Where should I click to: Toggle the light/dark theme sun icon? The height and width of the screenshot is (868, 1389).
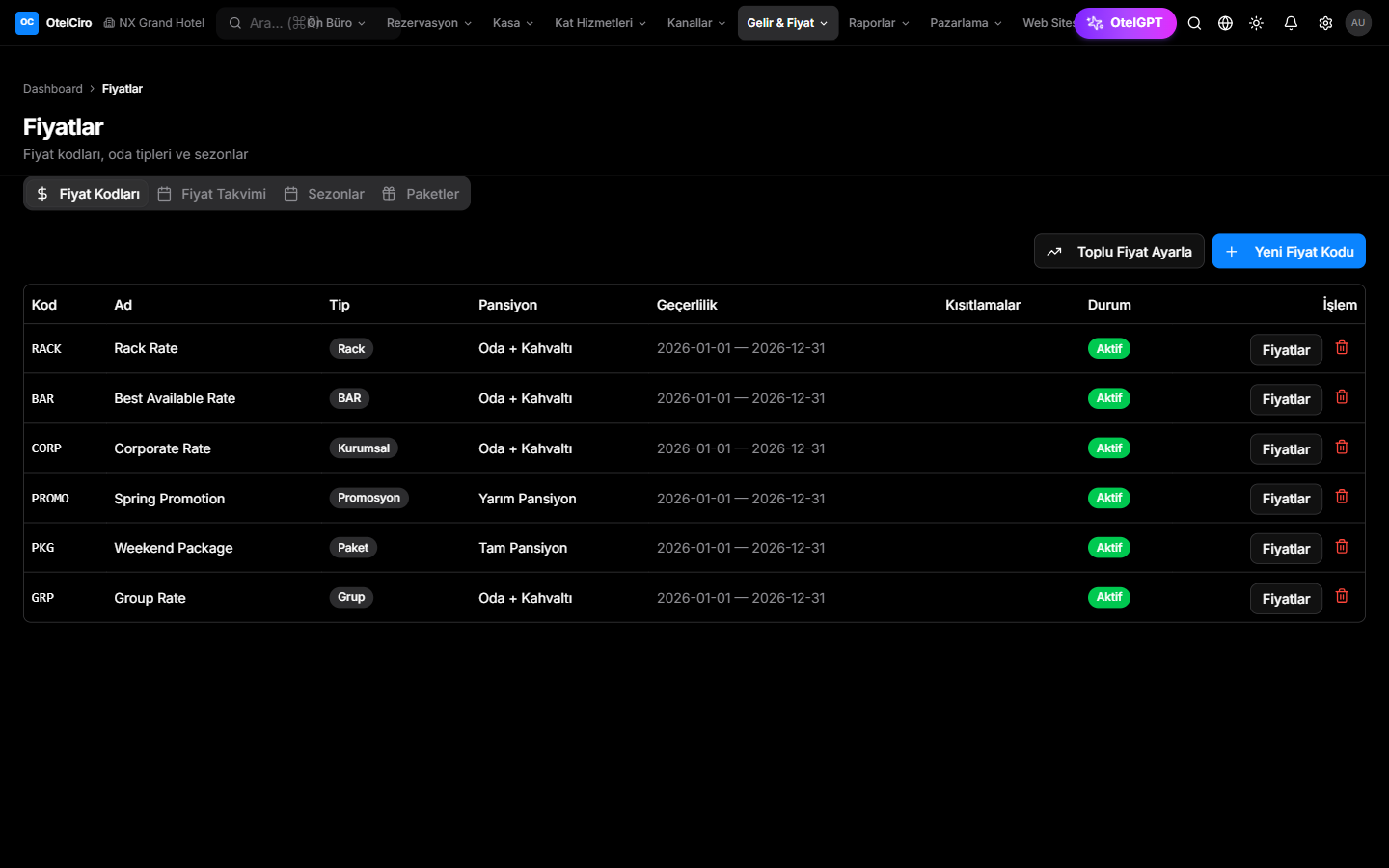[x=1256, y=23]
